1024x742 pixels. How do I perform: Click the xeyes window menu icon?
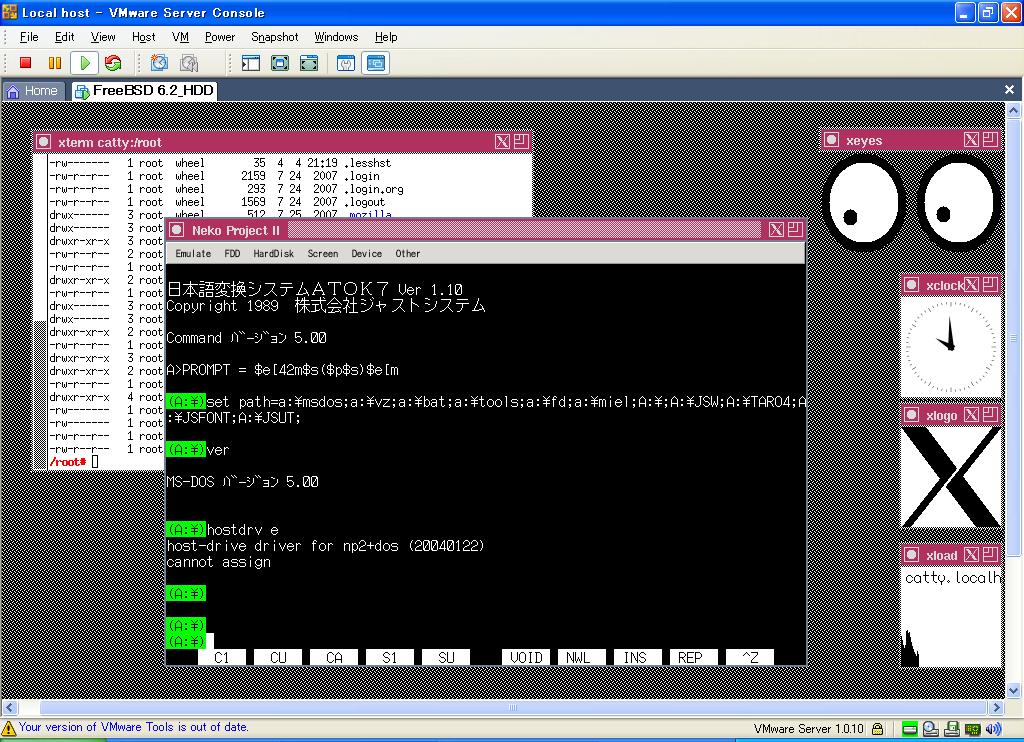tap(831, 140)
